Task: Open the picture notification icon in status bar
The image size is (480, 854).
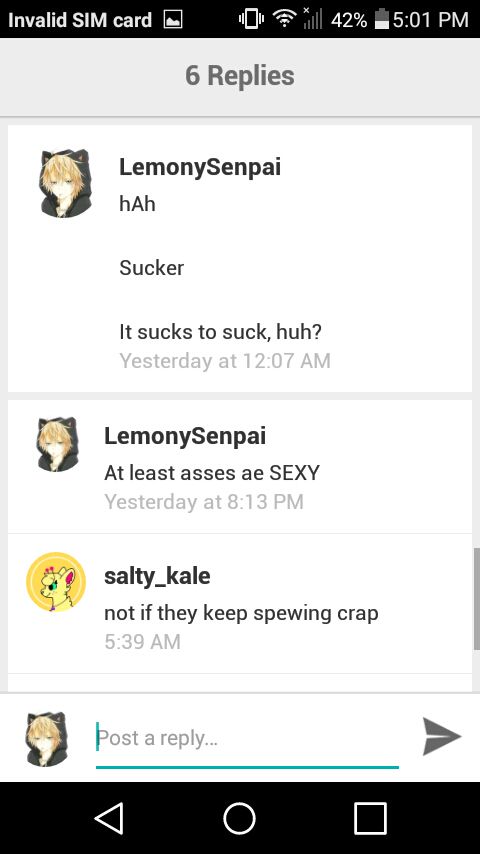Action: point(173,20)
